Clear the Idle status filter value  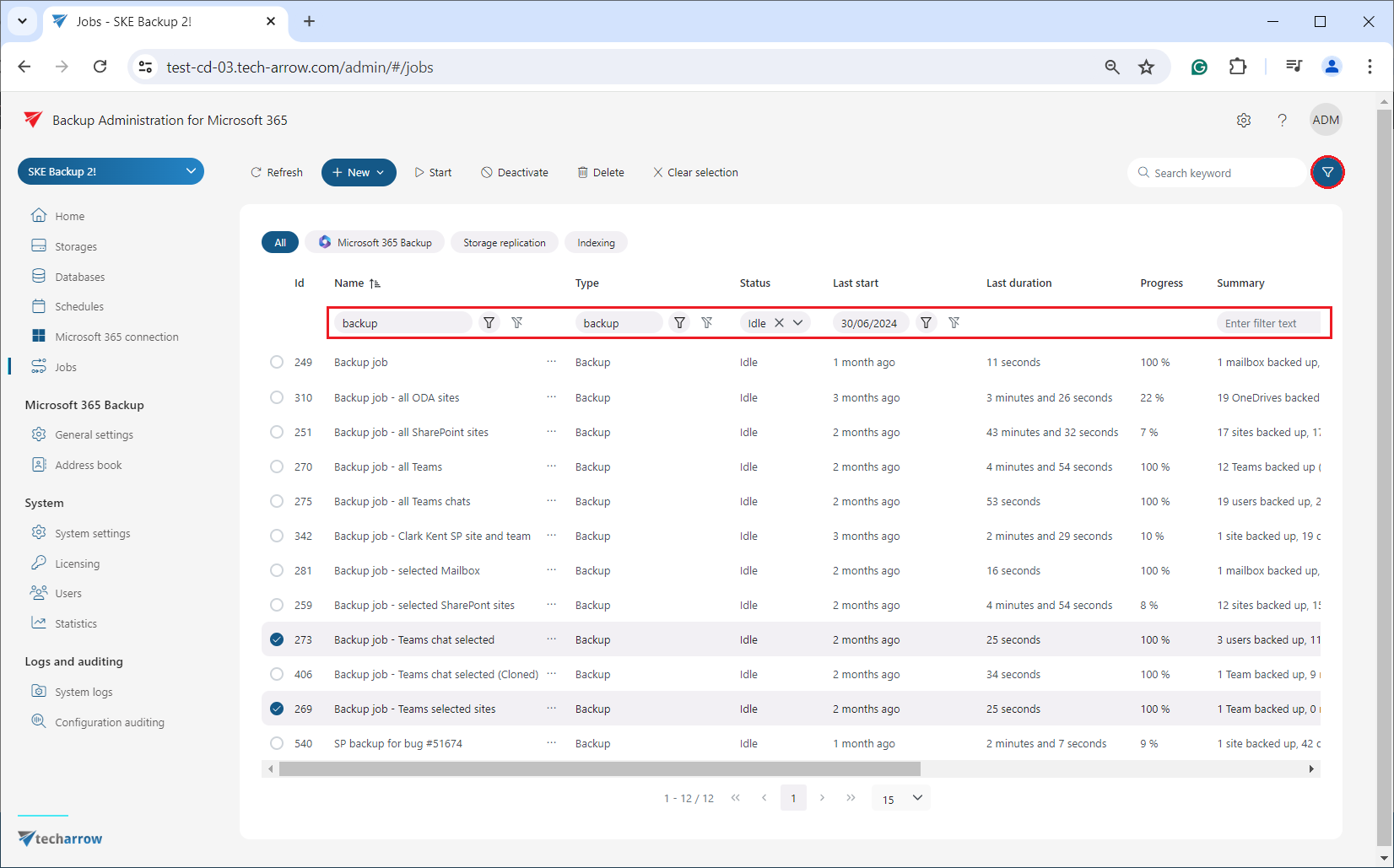[x=779, y=323]
